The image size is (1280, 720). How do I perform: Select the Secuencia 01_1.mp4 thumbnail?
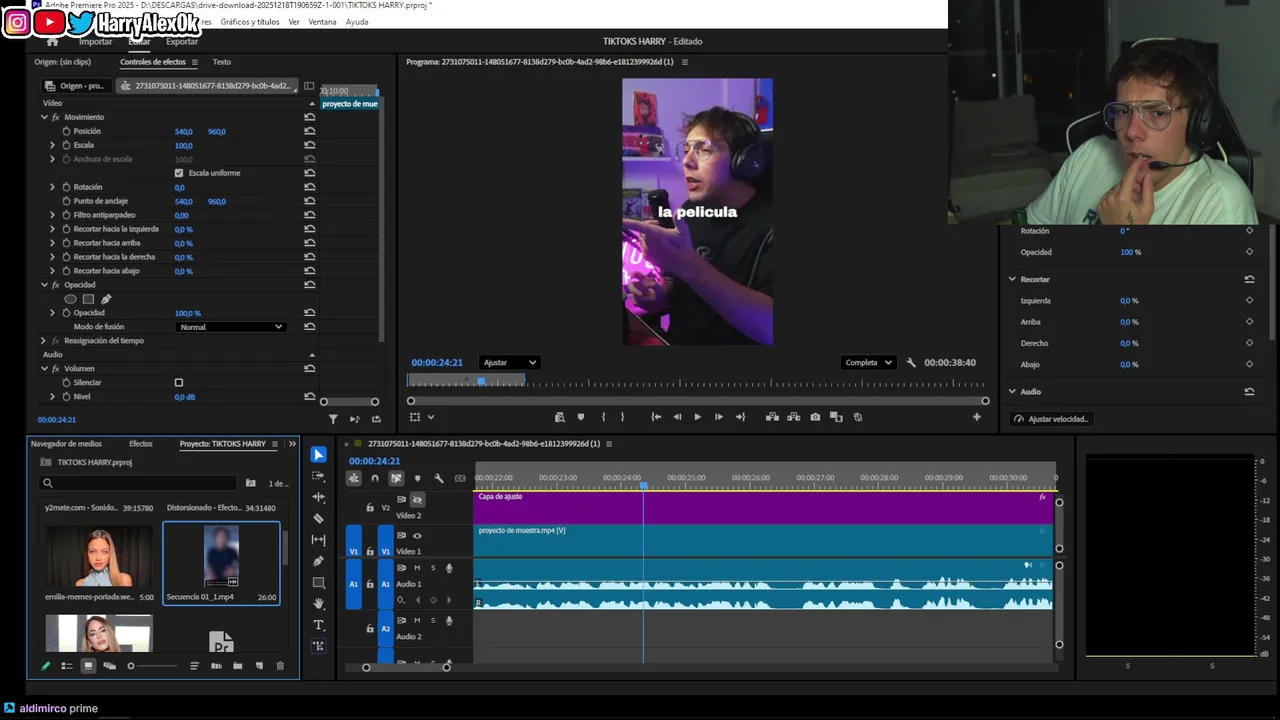[x=221, y=556]
